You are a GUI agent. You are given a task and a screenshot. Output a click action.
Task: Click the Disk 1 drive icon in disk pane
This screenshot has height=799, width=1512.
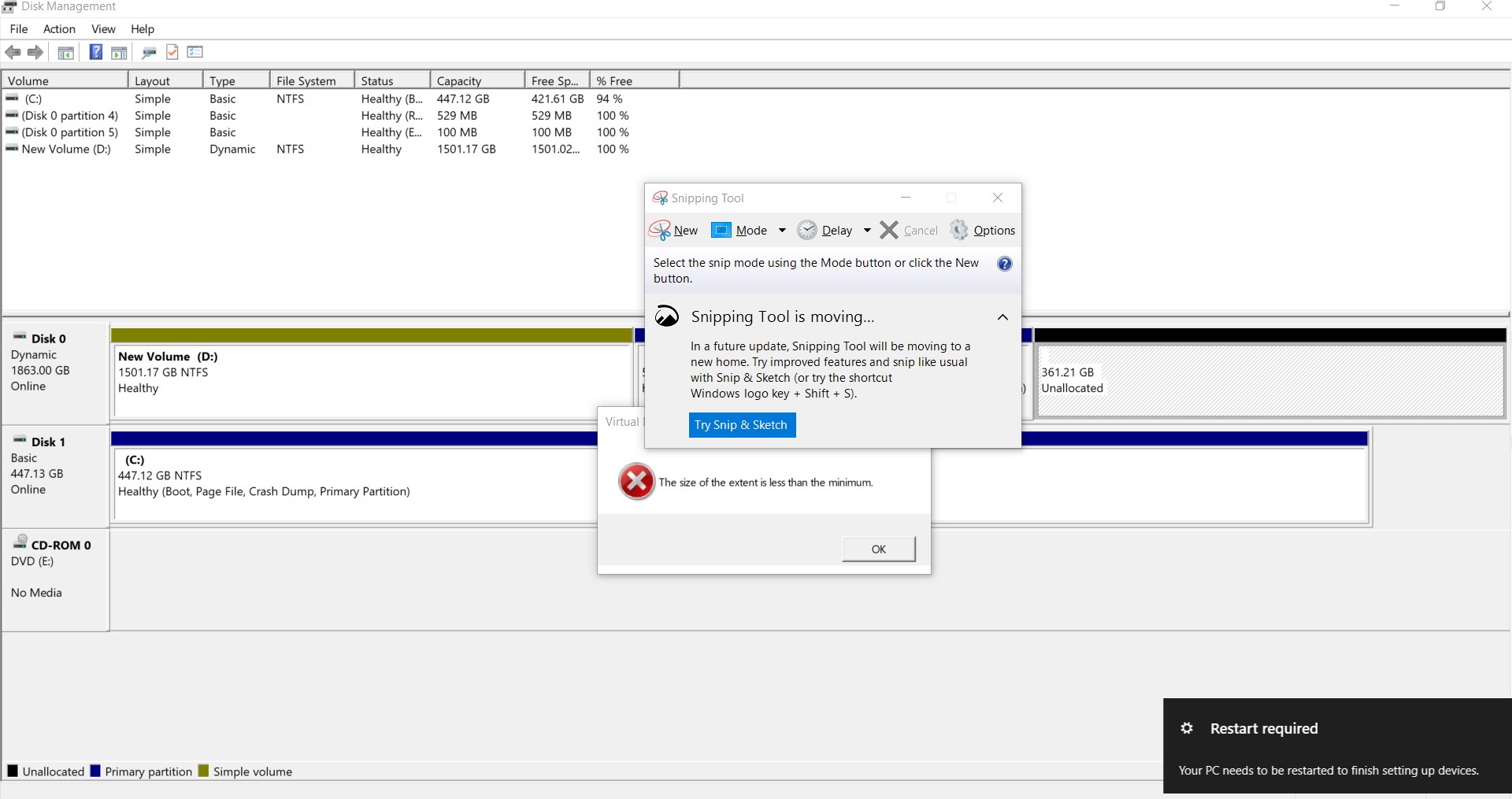(x=20, y=440)
